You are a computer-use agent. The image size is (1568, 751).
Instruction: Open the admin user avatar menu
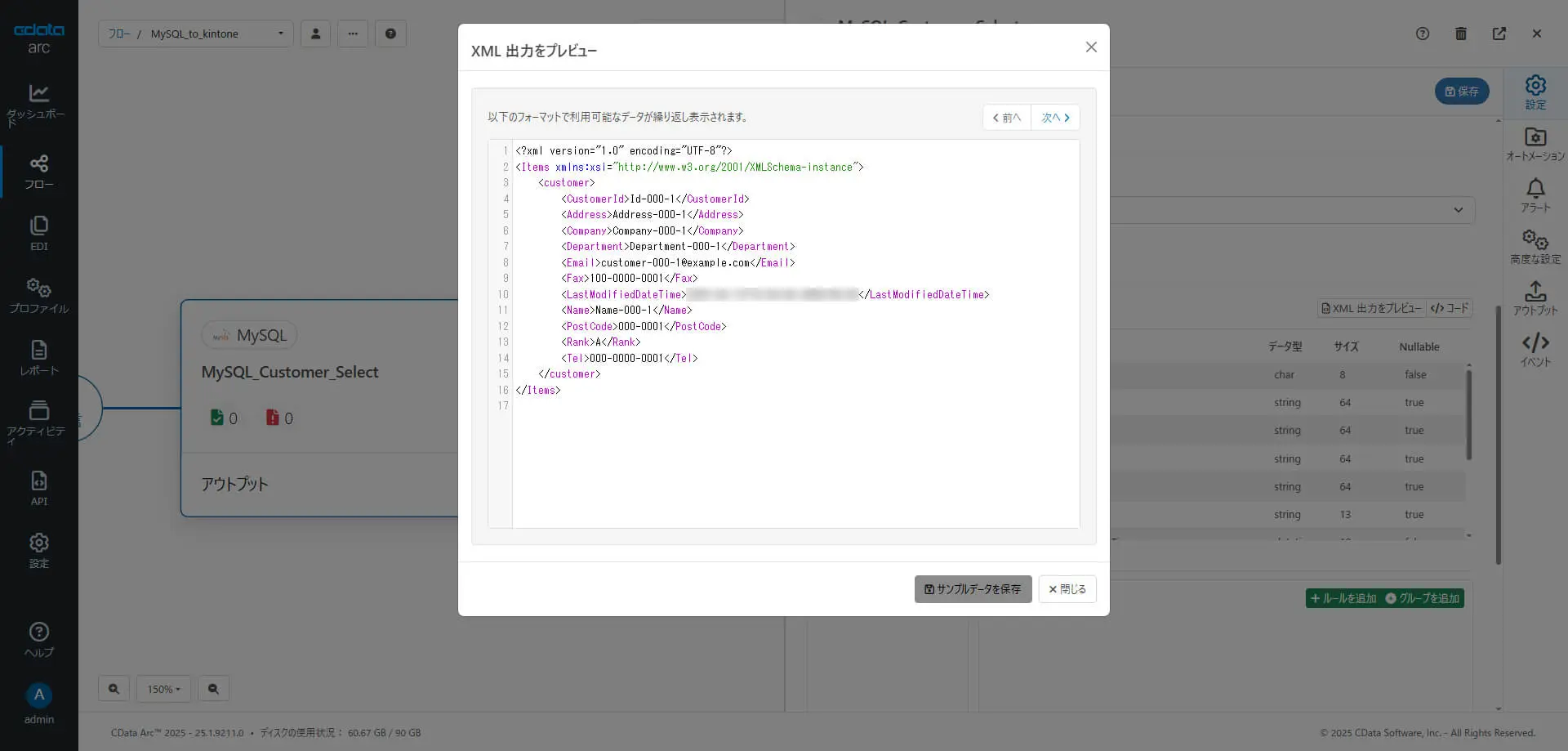click(x=38, y=704)
